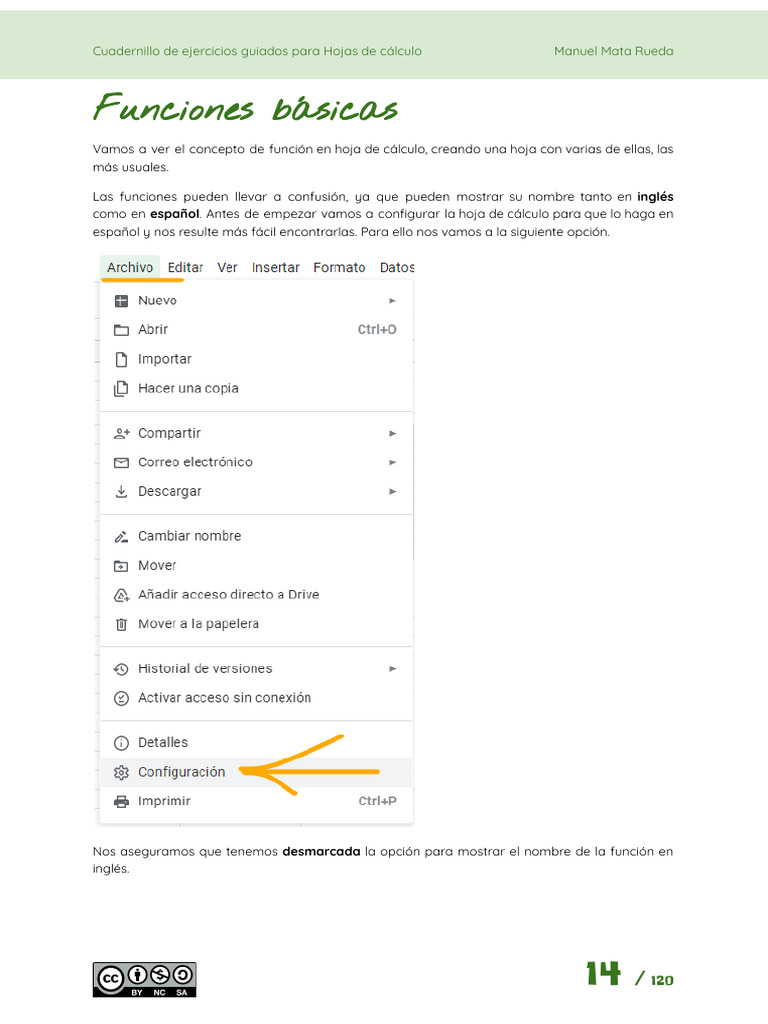
Task: Open the Insertar menu
Action: click(276, 267)
